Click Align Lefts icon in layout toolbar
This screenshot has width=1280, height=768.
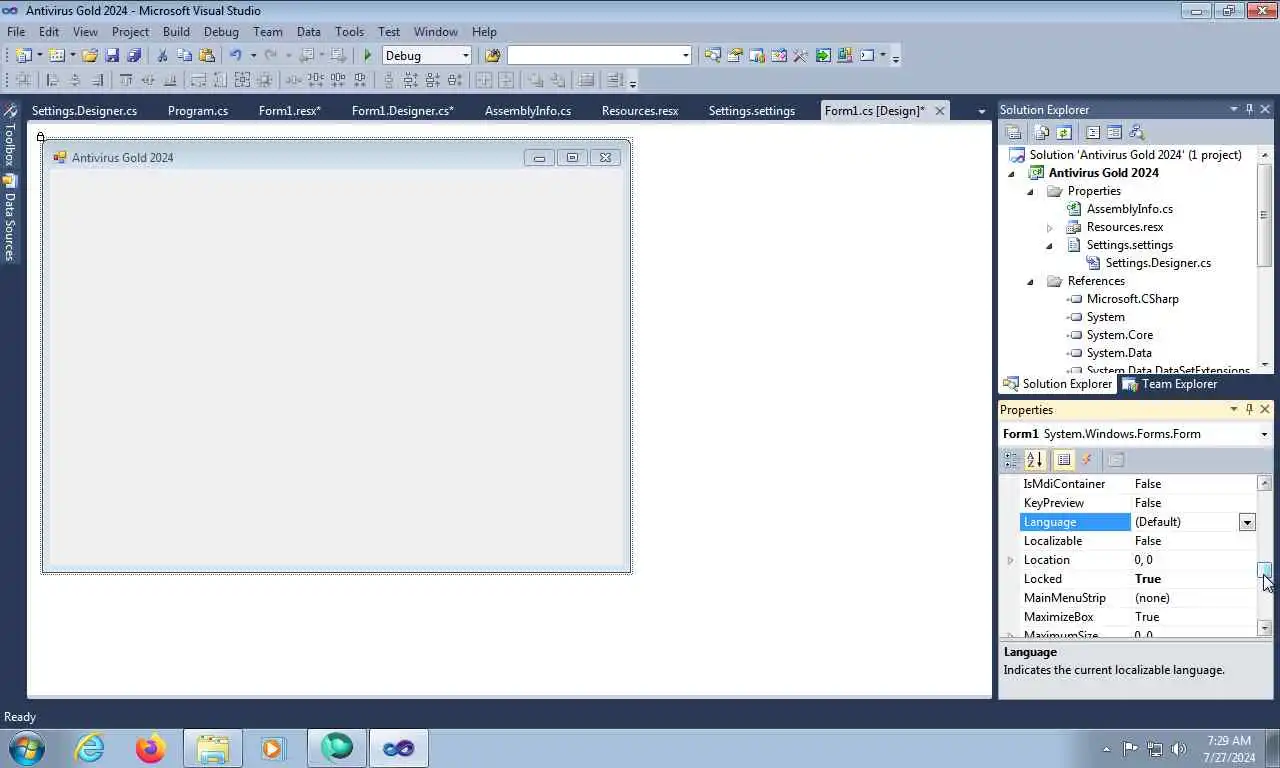(x=52, y=80)
